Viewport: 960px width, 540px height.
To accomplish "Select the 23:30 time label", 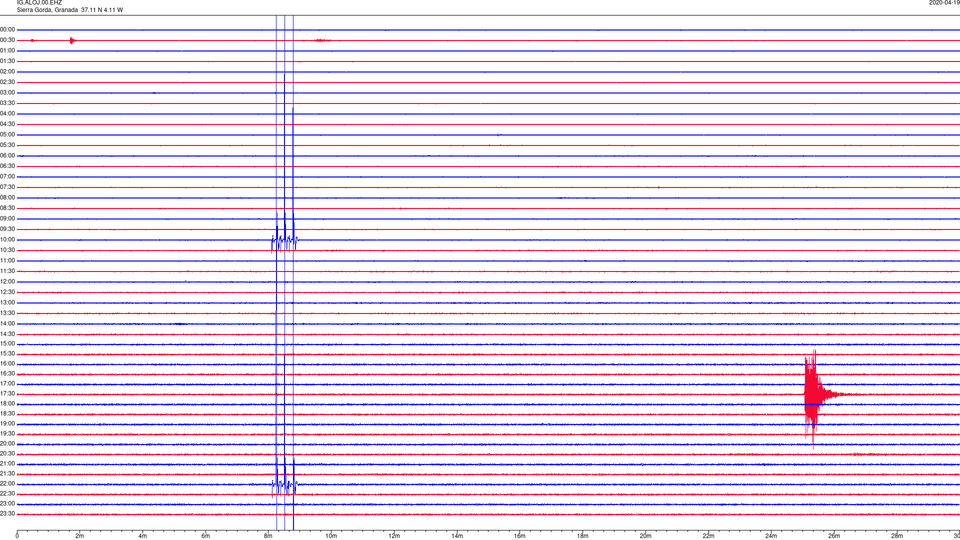I will [x=7, y=514].
